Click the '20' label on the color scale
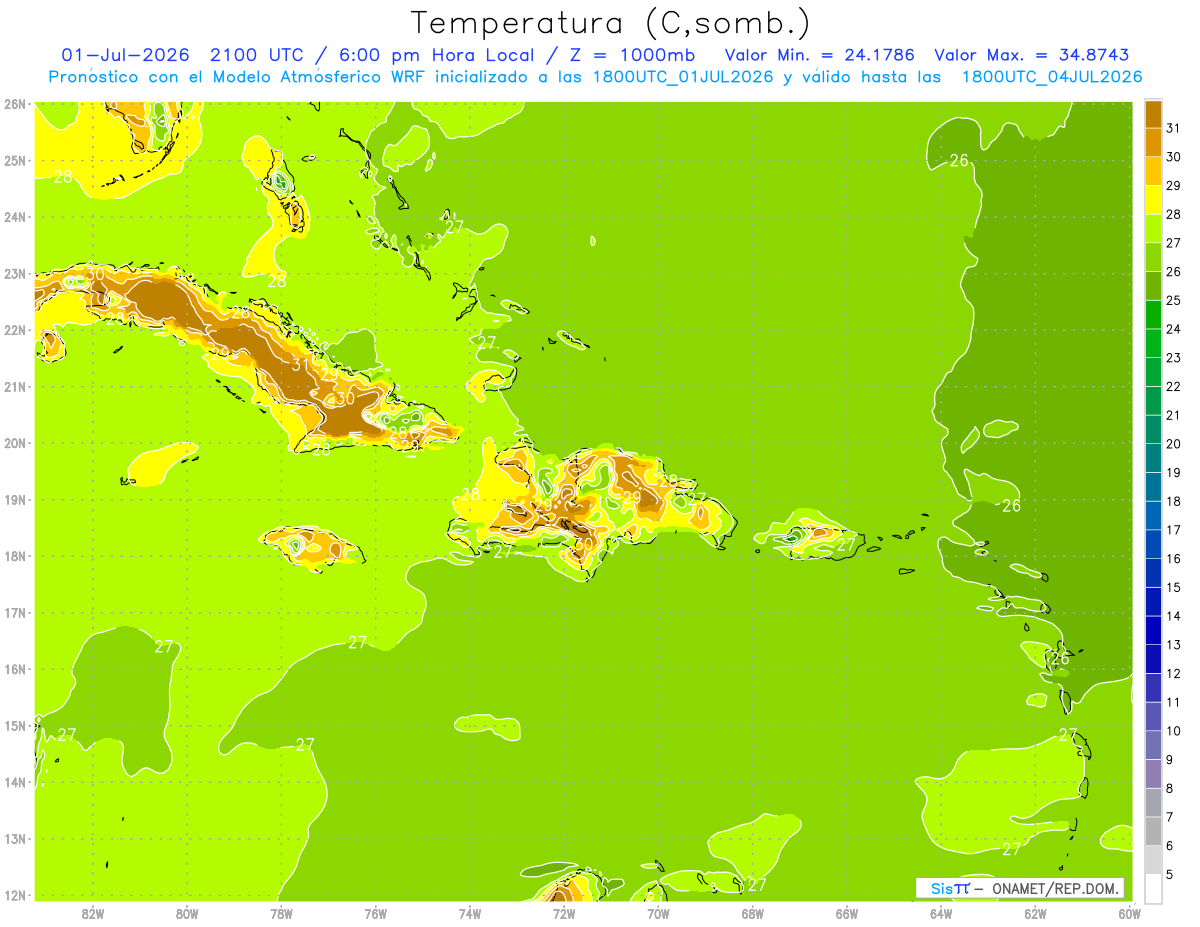Screen dimensions: 1200x927 1173,444
